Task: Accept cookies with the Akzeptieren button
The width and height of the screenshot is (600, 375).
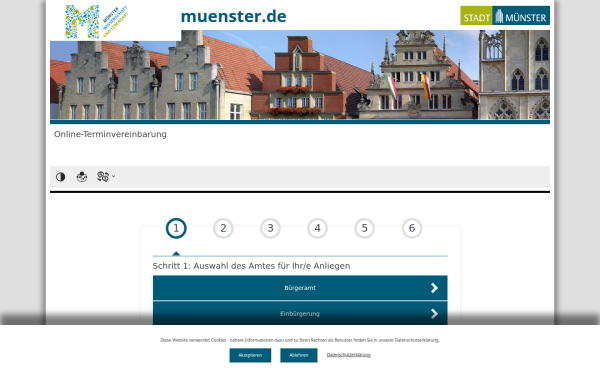Action: (x=250, y=355)
